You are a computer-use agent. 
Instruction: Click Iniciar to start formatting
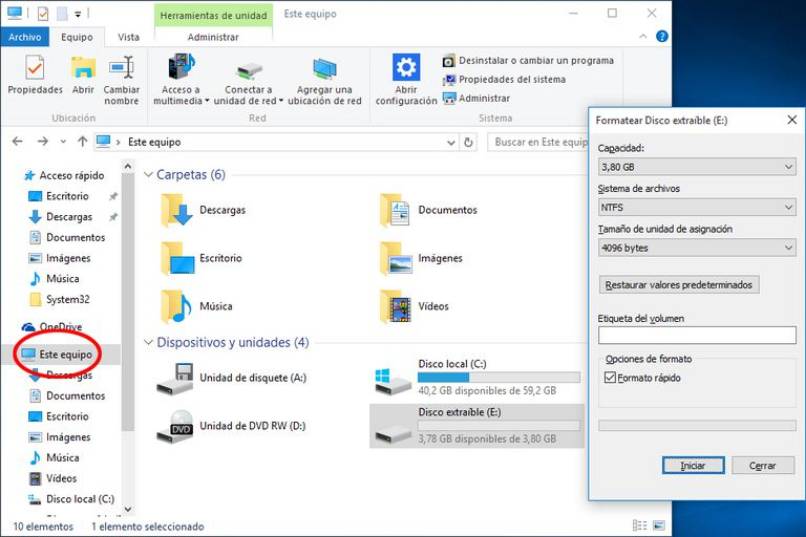[693, 466]
